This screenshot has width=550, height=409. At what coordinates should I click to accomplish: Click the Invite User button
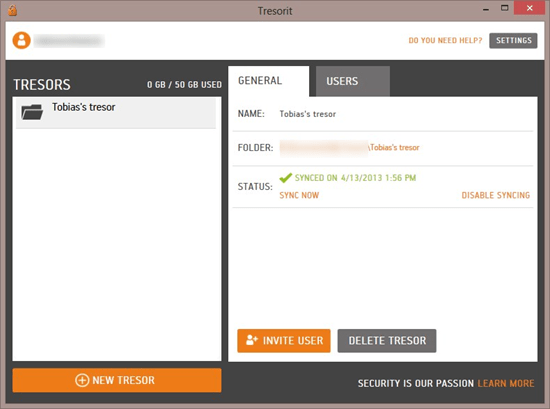point(284,341)
